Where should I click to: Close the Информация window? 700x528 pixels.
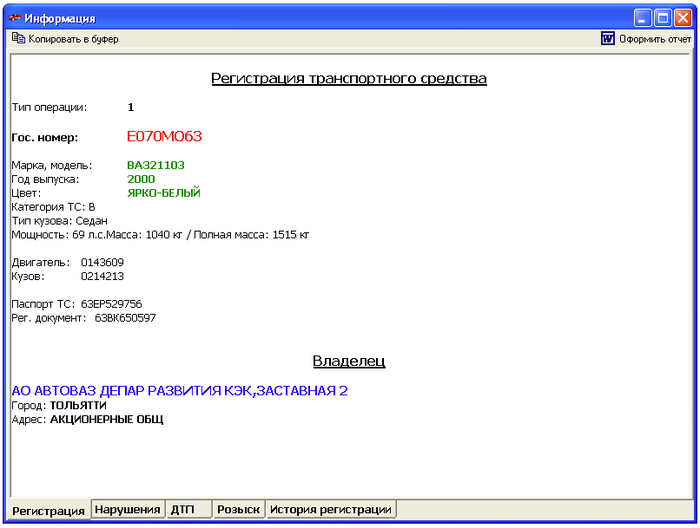(683, 18)
